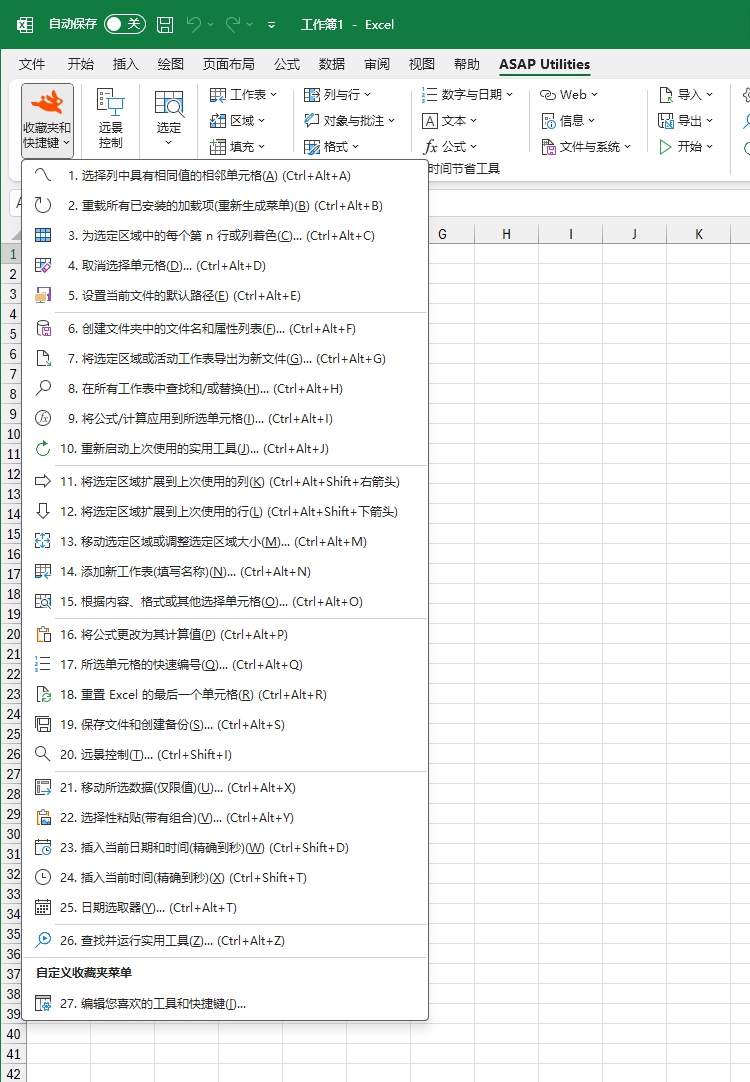Click icon for 创建文件夹中的文件名和属性列表
The width and height of the screenshot is (750, 1082).
[x=43, y=328]
